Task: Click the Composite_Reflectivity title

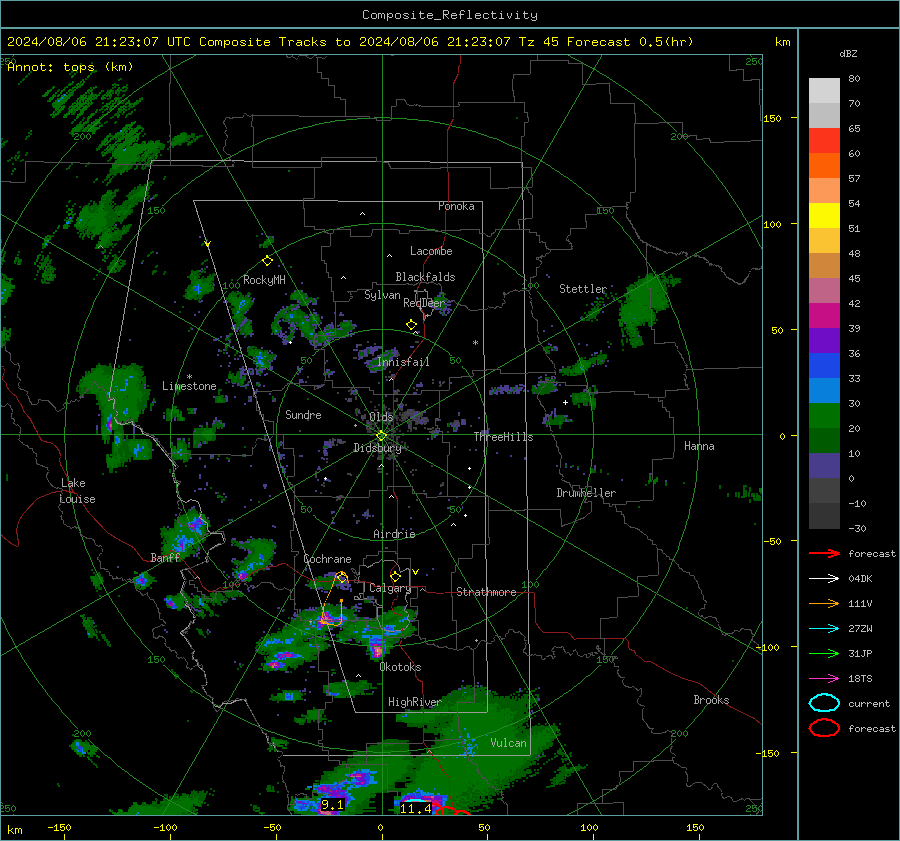Action: [450, 15]
